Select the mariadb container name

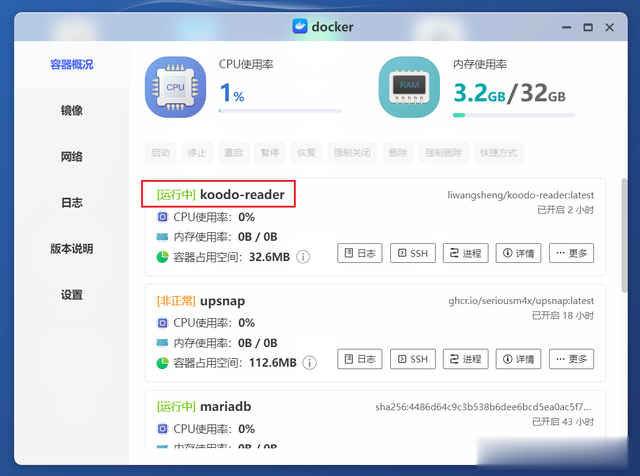point(225,407)
